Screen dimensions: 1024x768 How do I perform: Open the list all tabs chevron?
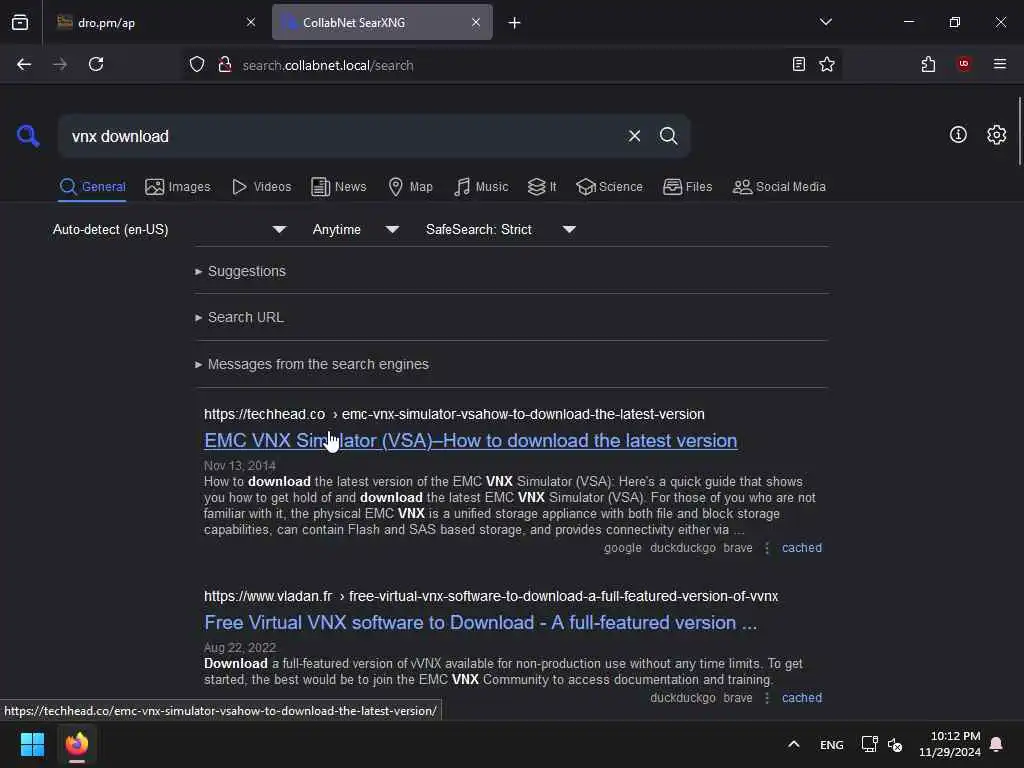tap(825, 22)
